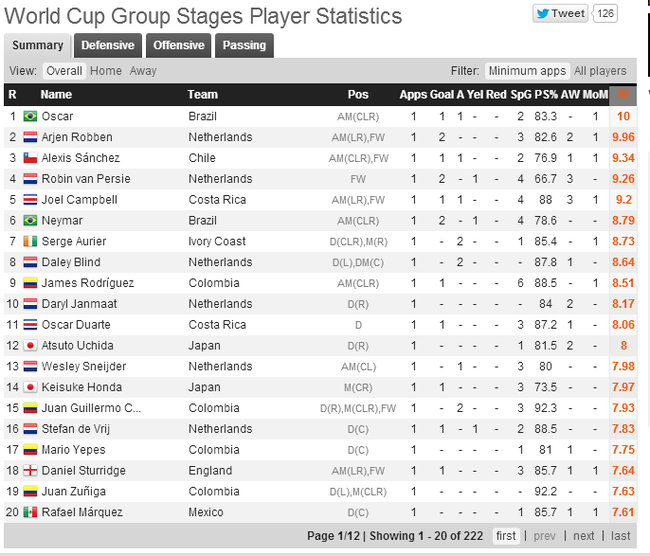
Task: Click Costa Rica flag beside Joel Campbell
Action: [x=30, y=200]
